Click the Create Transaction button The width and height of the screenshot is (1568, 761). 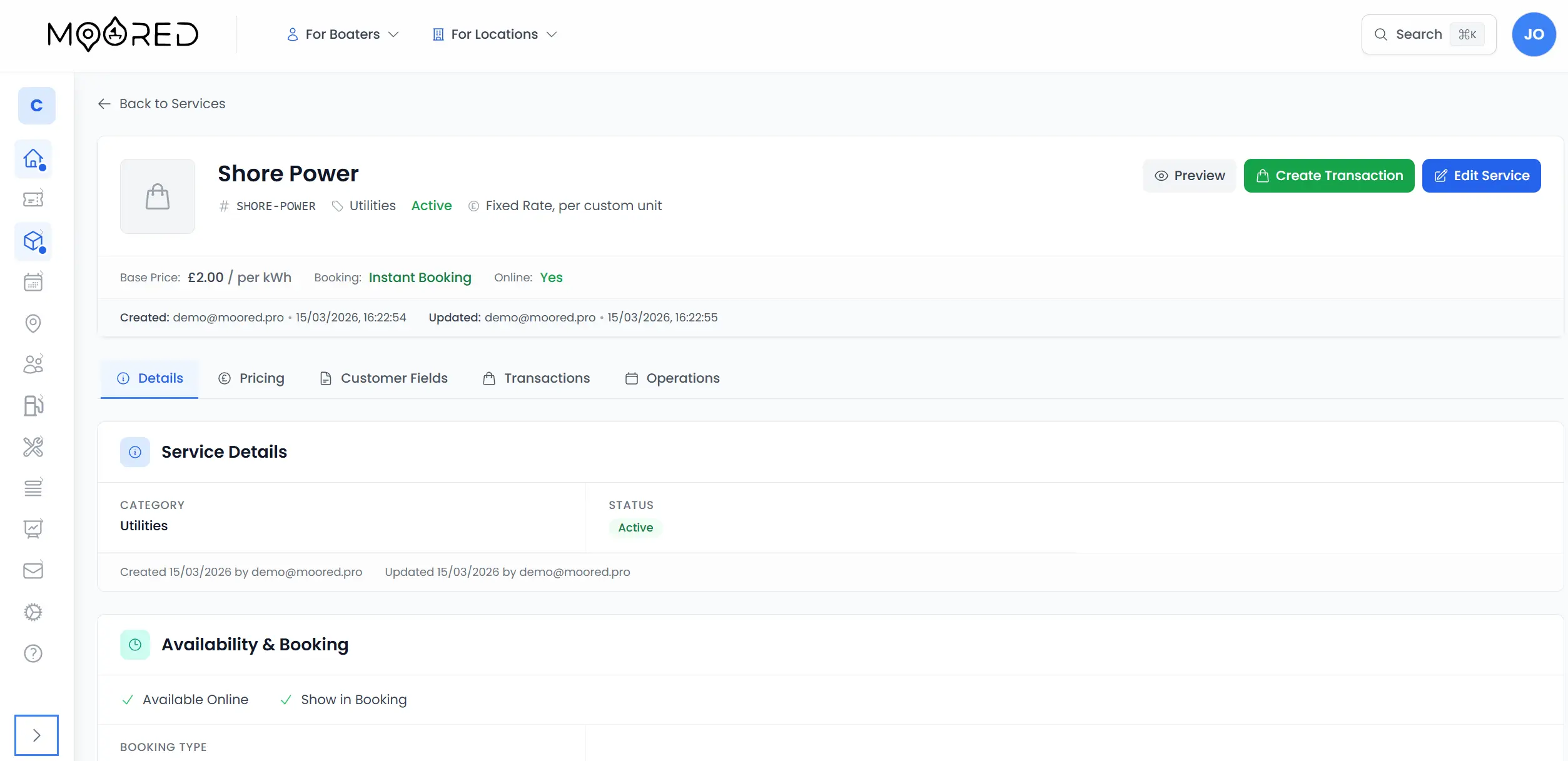tap(1328, 175)
